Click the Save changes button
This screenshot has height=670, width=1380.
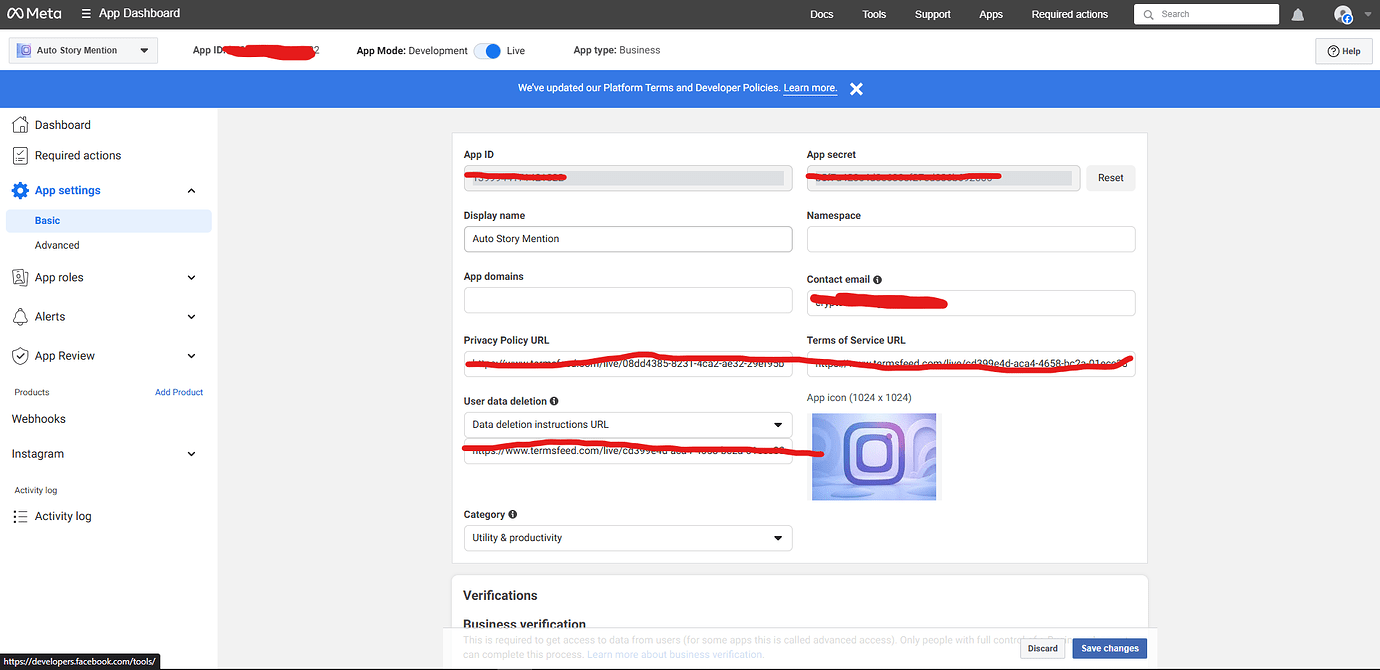point(1109,648)
